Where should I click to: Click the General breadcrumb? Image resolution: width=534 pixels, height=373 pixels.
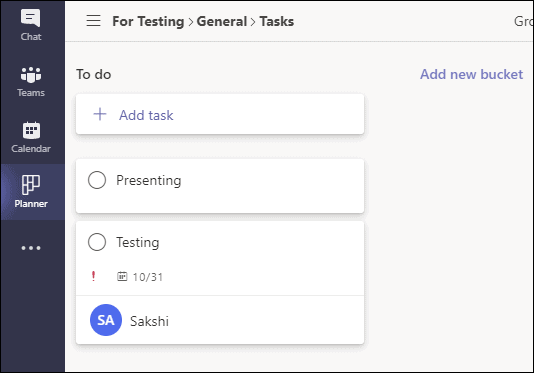point(222,21)
